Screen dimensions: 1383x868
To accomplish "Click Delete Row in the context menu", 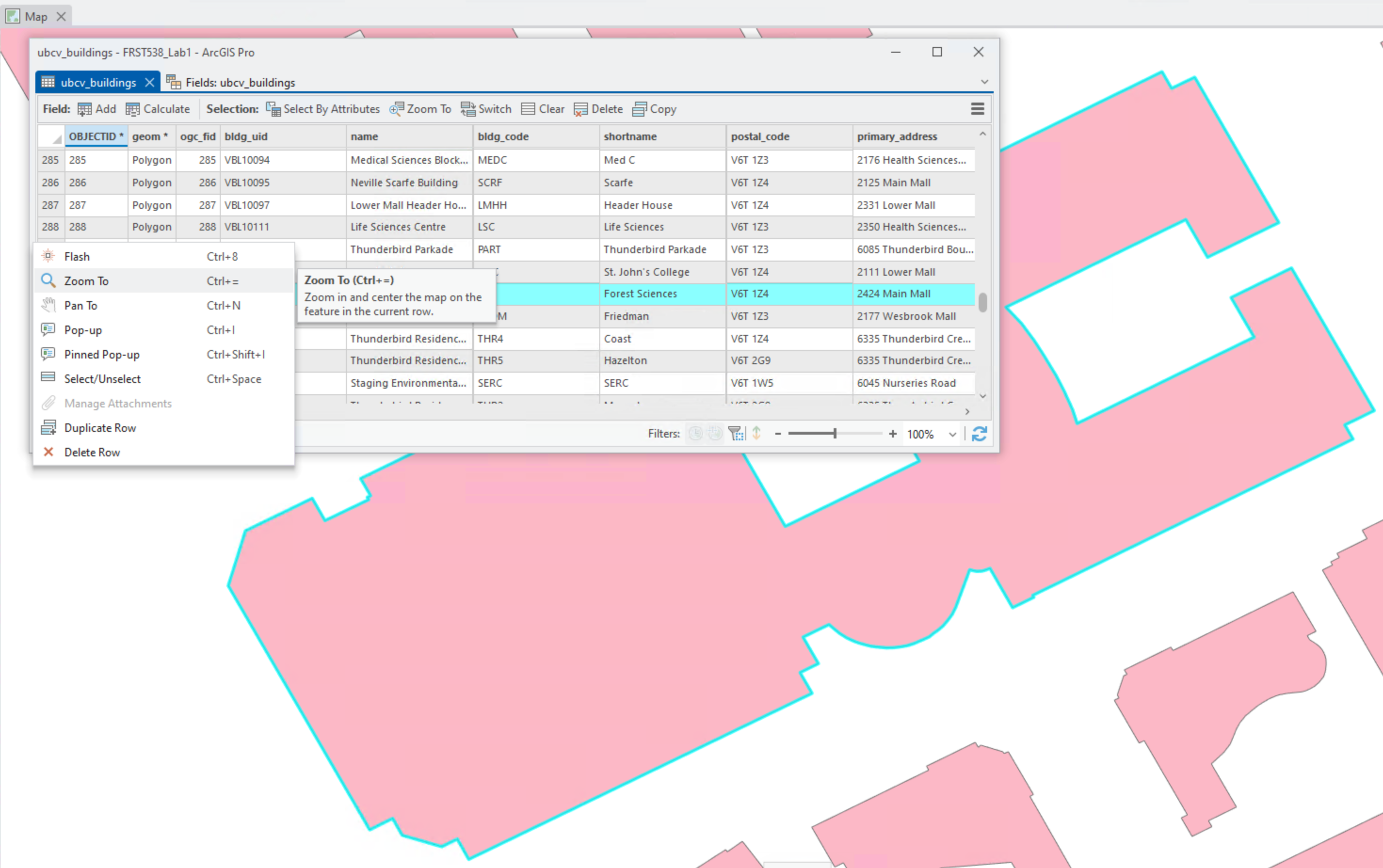I will pos(92,453).
